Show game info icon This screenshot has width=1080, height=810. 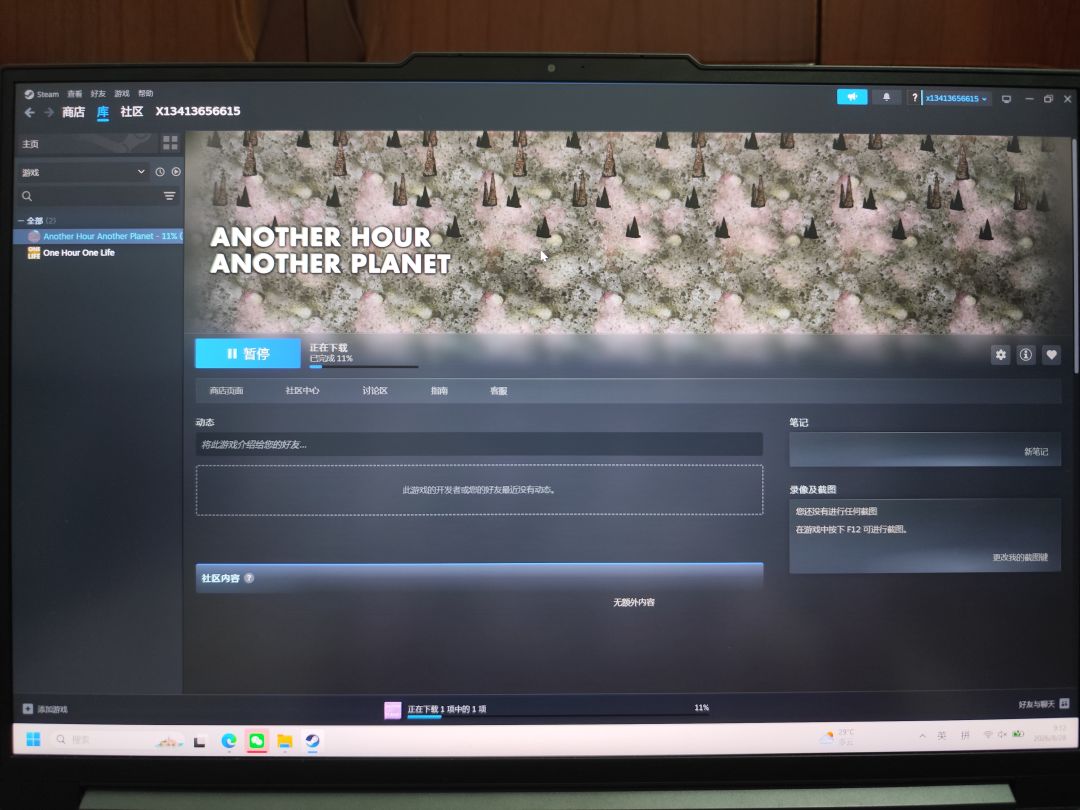(x=1026, y=355)
